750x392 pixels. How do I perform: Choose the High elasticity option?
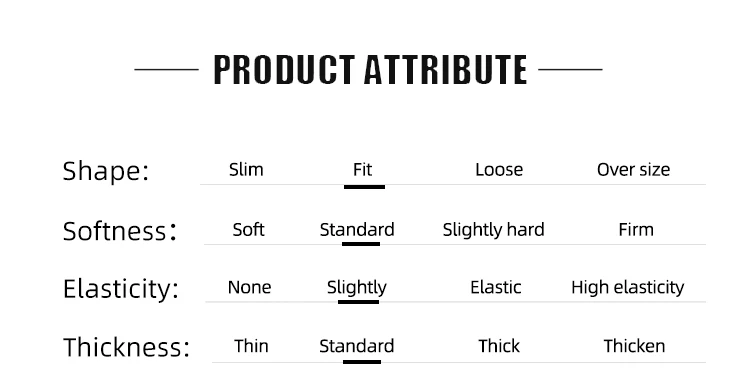click(628, 288)
